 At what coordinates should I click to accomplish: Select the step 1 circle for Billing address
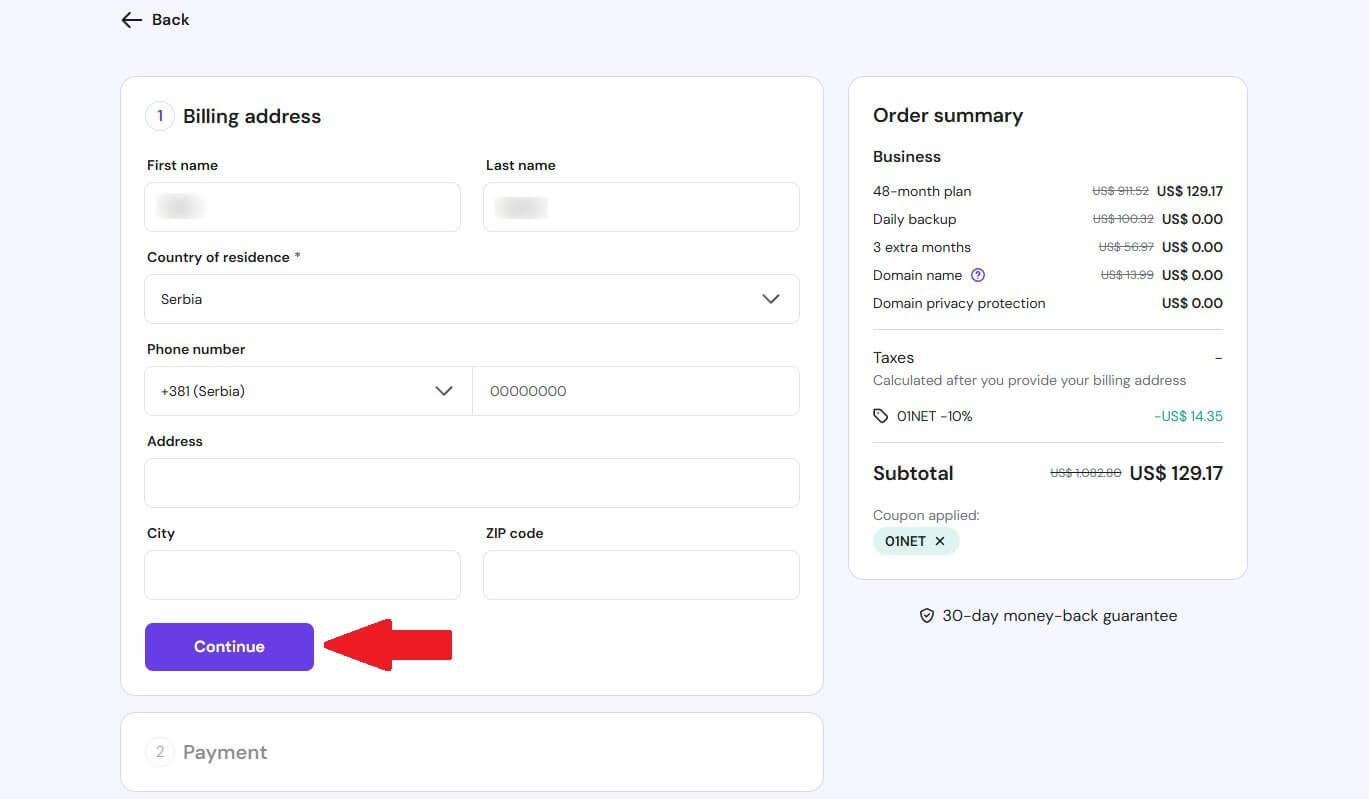(159, 116)
